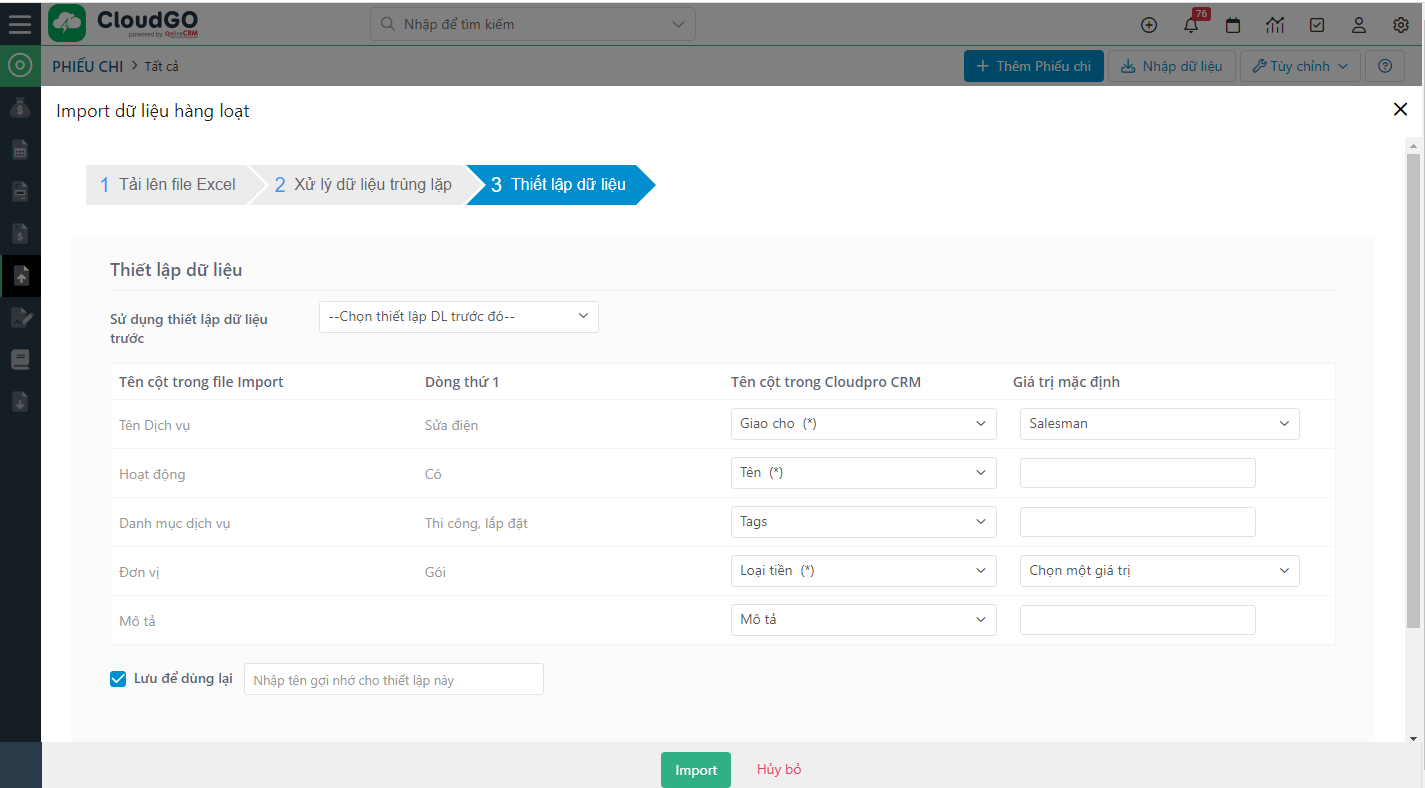The height and width of the screenshot is (788, 1425).
Task: Open the notifications bell icon
Action: pos(1190,26)
